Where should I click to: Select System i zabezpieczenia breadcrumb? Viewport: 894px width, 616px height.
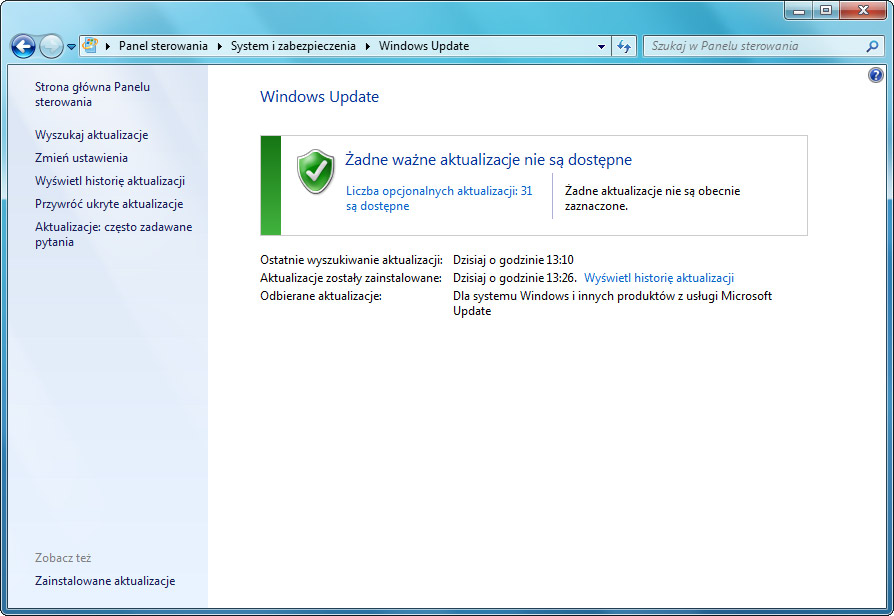293,46
